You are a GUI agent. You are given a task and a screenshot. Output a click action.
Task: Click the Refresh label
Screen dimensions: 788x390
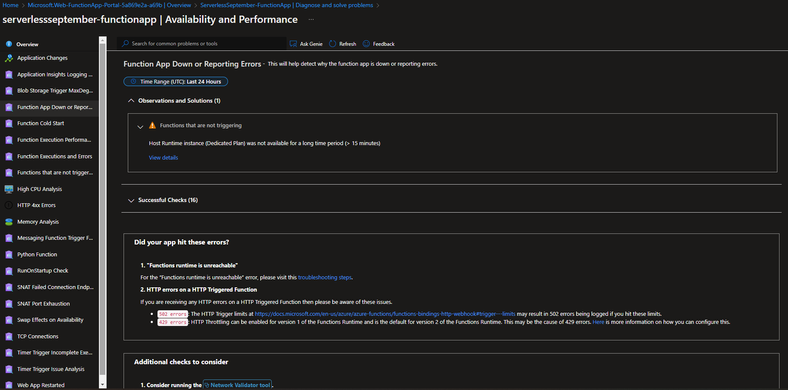point(347,44)
